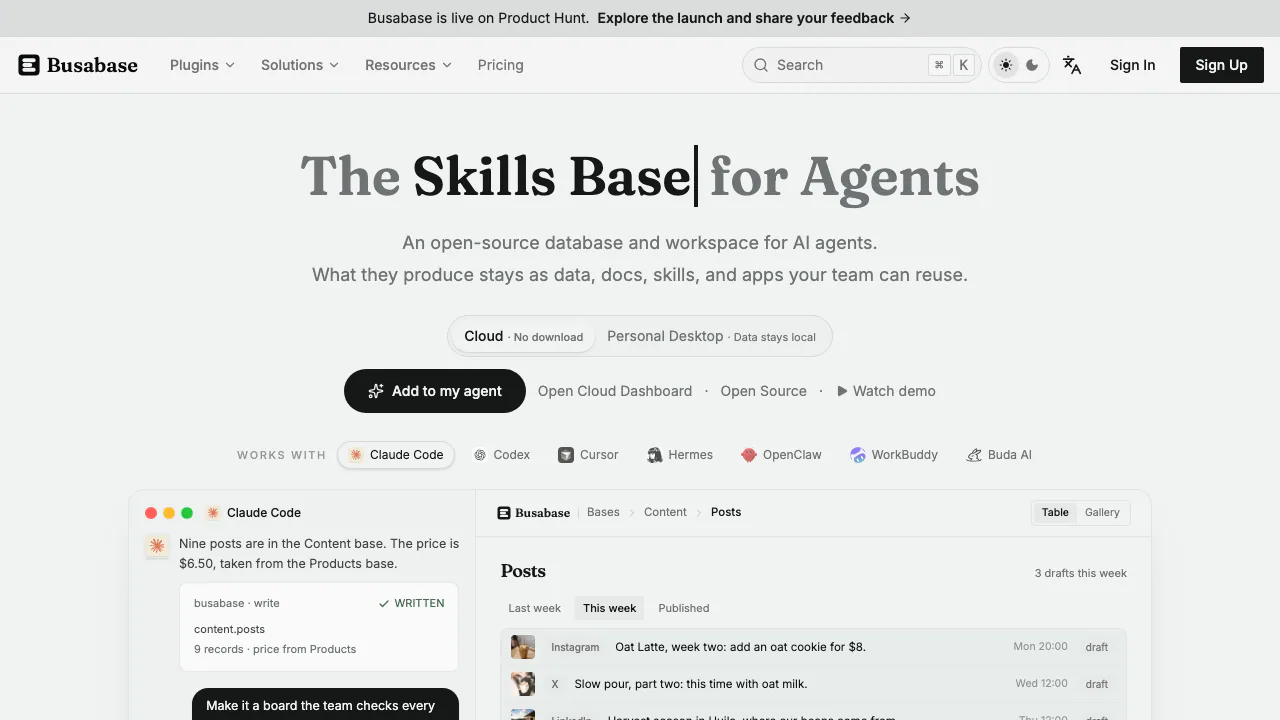Switch the Posts view to Table
The image size is (1280, 720).
coord(1055,512)
